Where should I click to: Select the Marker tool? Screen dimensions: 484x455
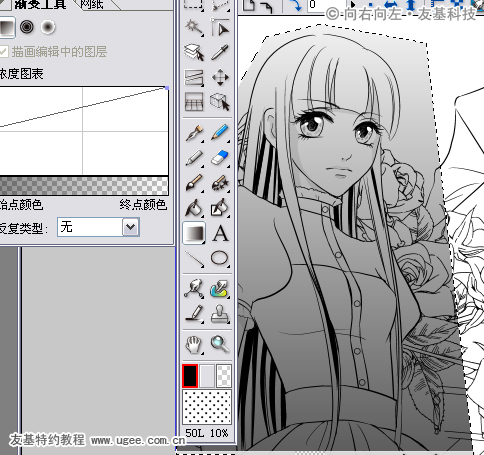(194, 158)
